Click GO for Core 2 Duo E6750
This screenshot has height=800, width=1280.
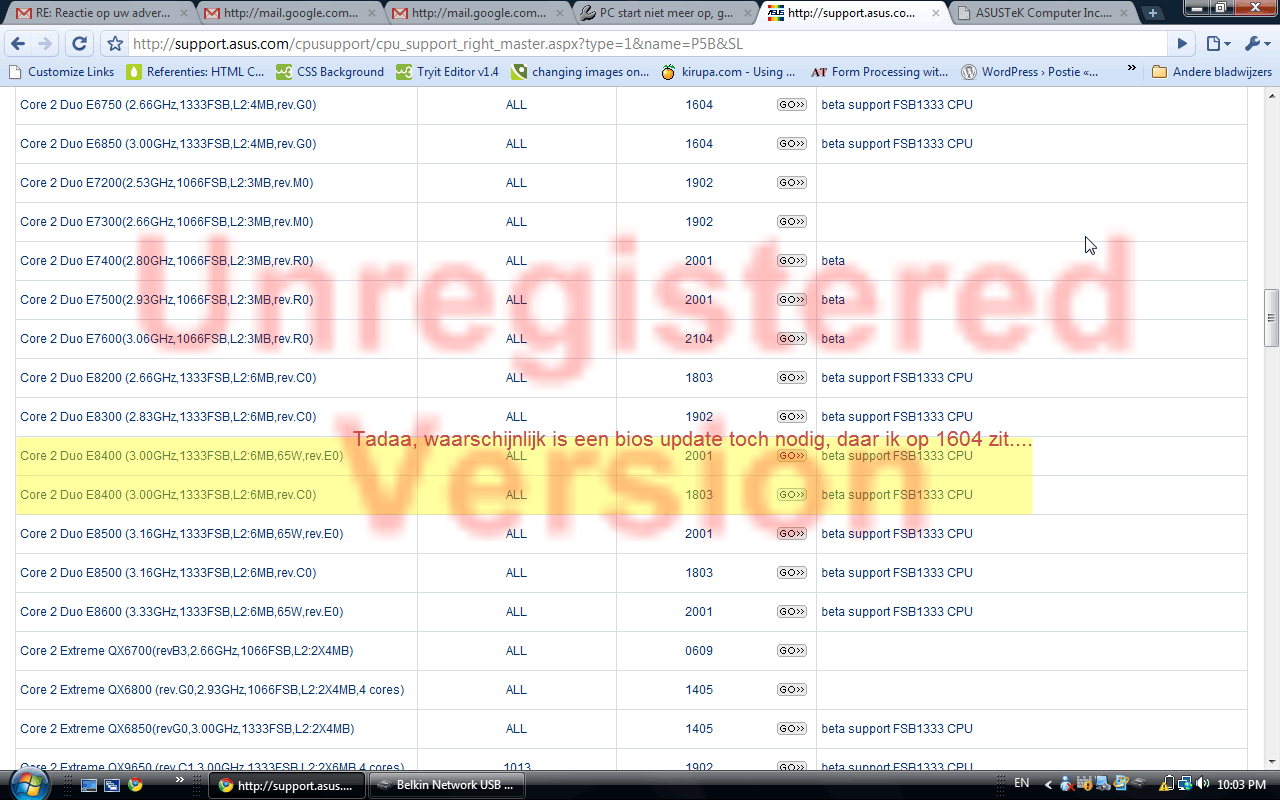click(x=792, y=105)
